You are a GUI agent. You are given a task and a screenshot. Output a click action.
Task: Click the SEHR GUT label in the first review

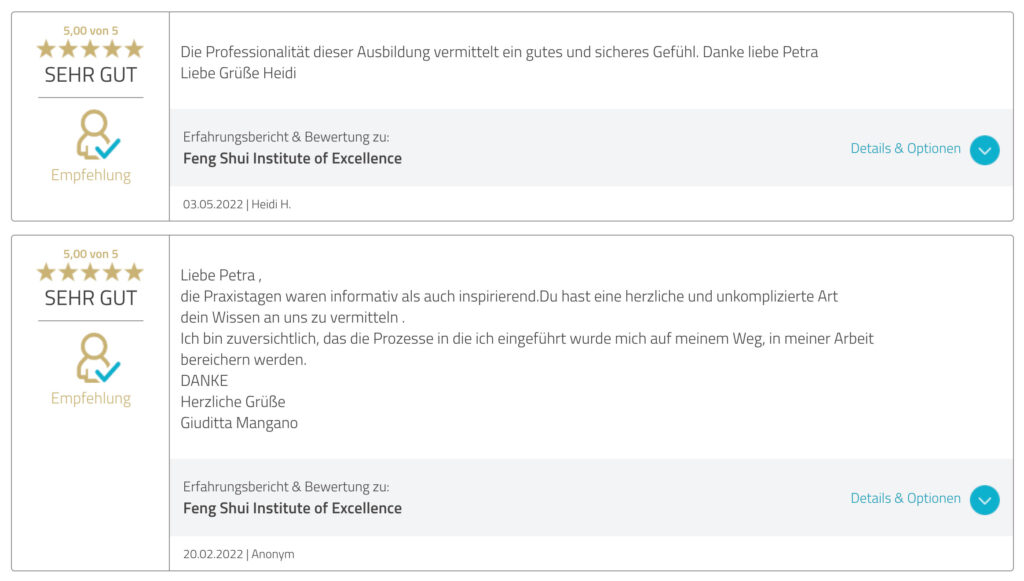click(x=91, y=75)
